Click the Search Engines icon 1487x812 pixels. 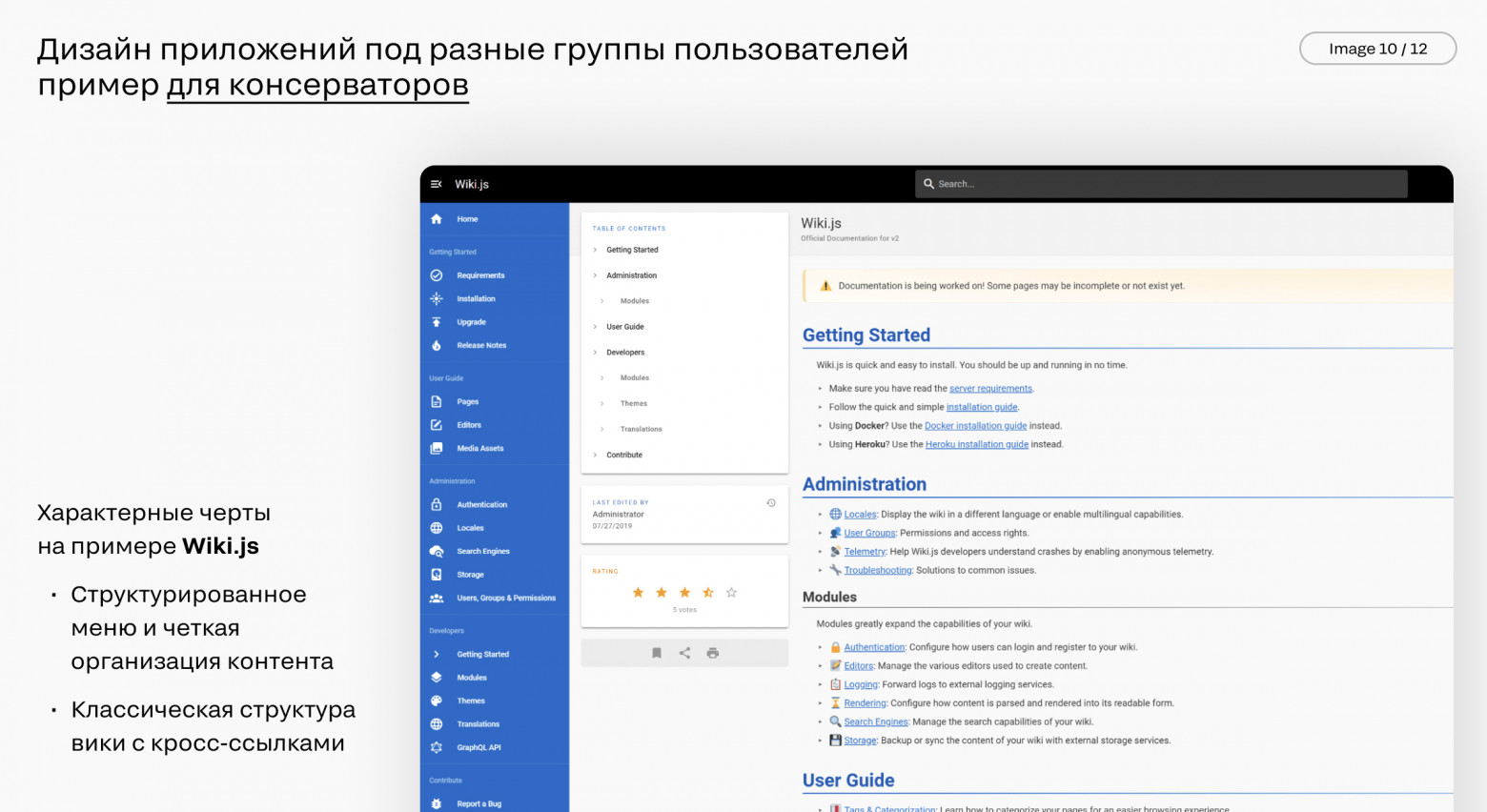(436, 551)
